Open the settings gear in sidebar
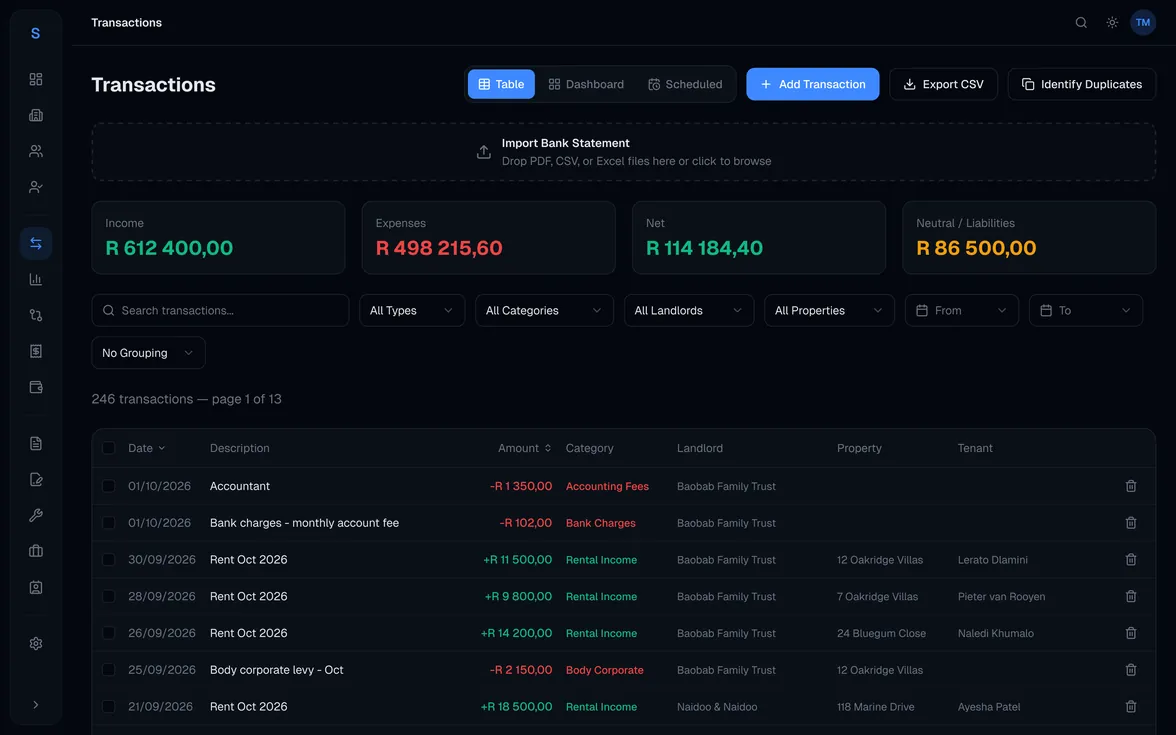The height and width of the screenshot is (735, 1176). (x=35, y=644)
